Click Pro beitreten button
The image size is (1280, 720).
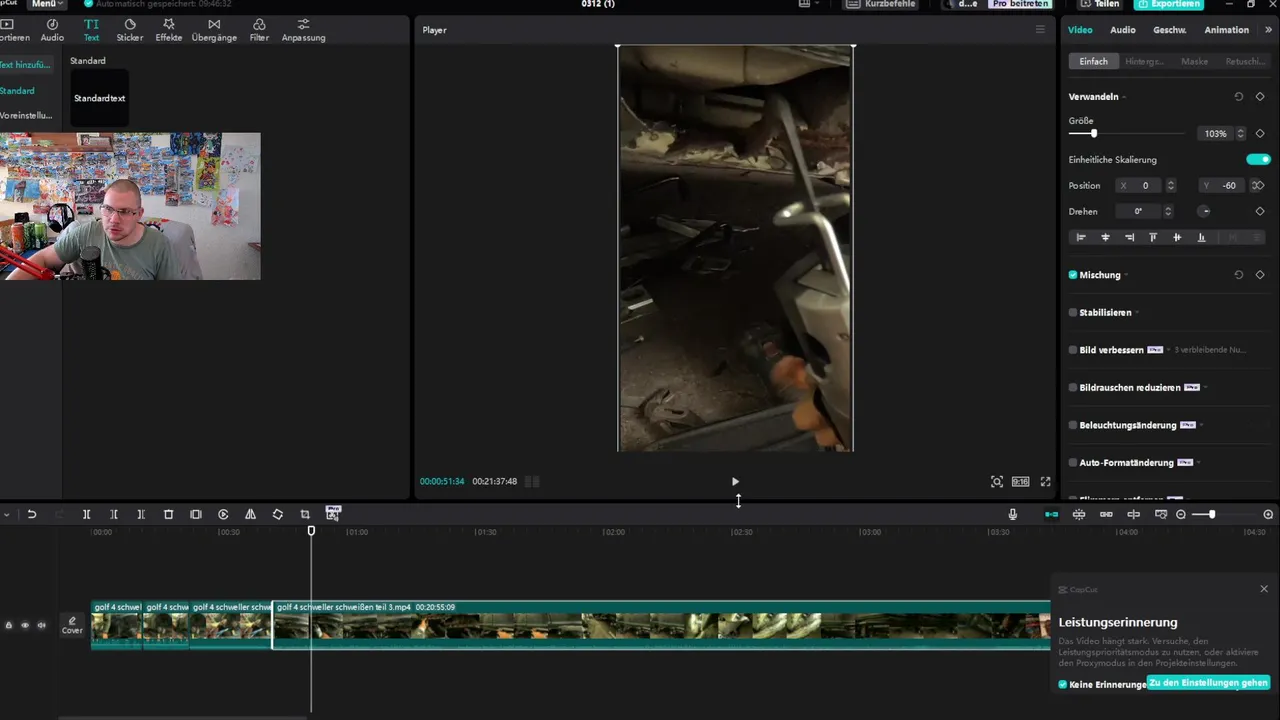point(1020,4)
